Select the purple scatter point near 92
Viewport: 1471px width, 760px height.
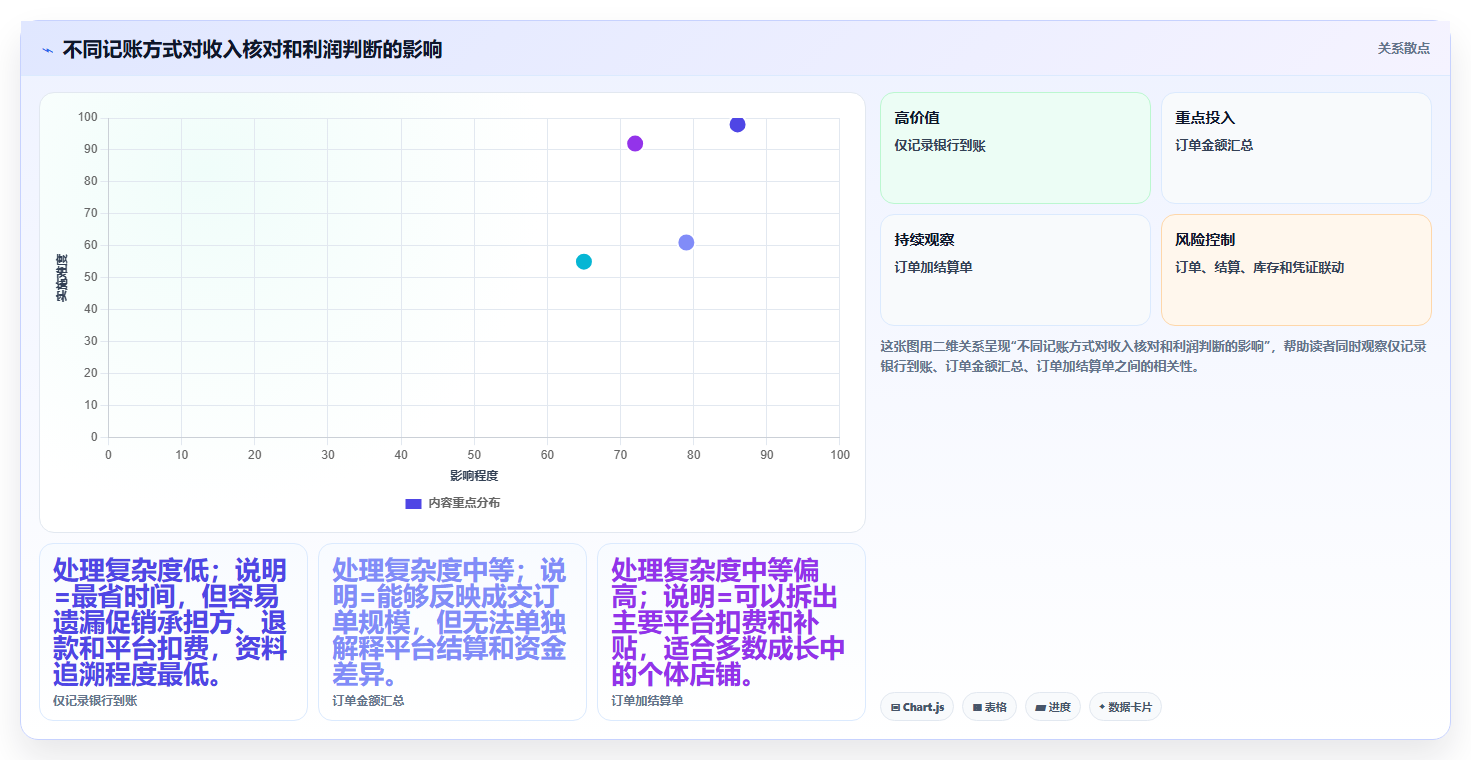[635, 143]
